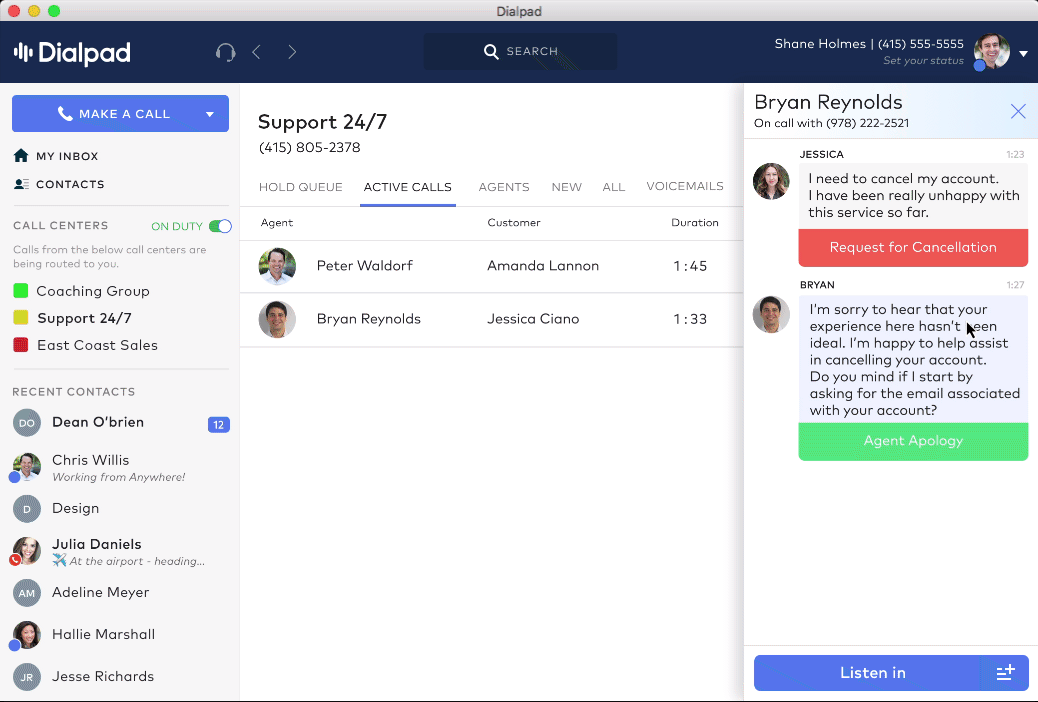Open East Coast Sales call center
This screenshot has width=1038, height=702.
click(97, 345)
